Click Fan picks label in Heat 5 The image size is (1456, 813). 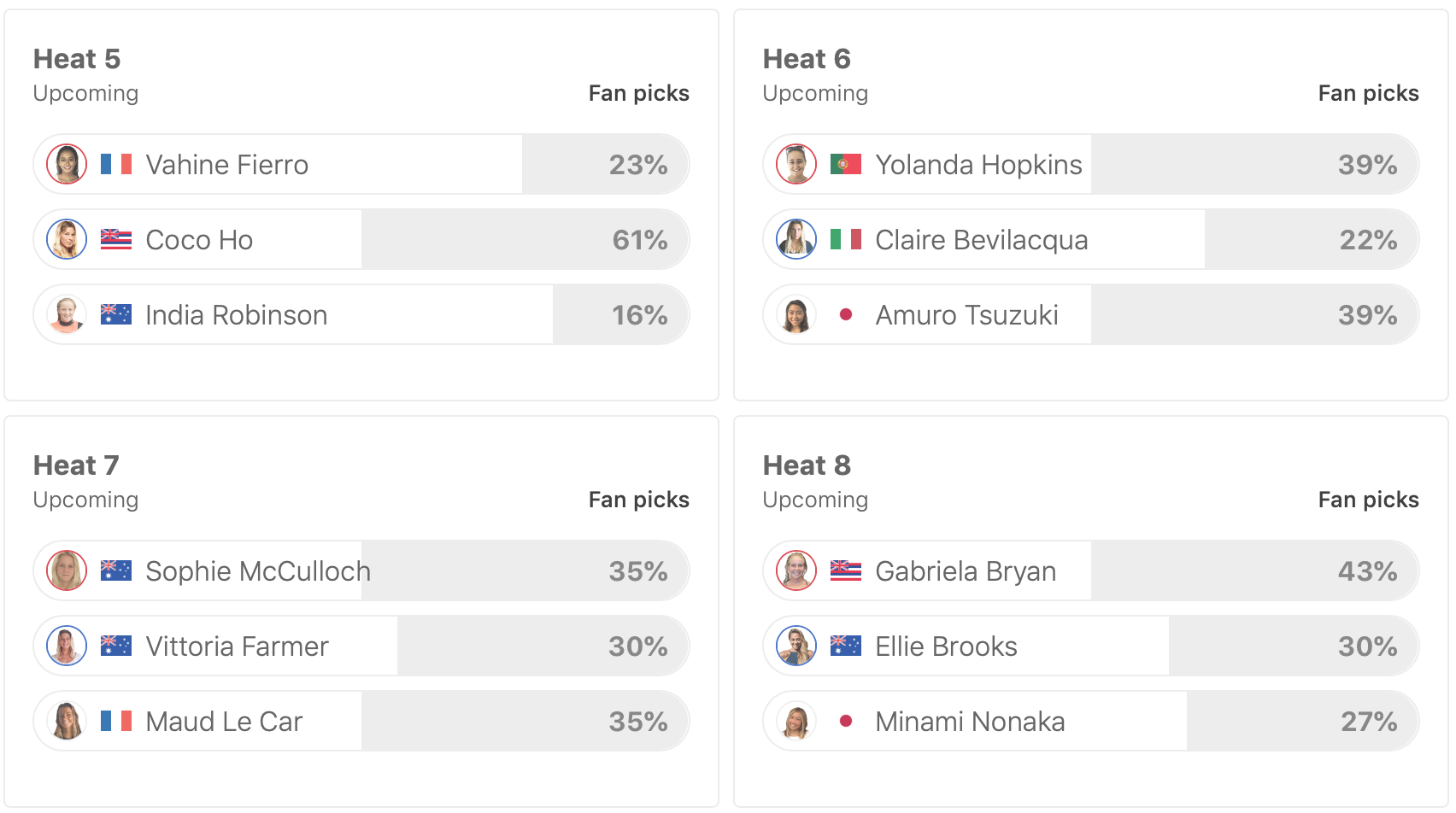click(638, 93)
